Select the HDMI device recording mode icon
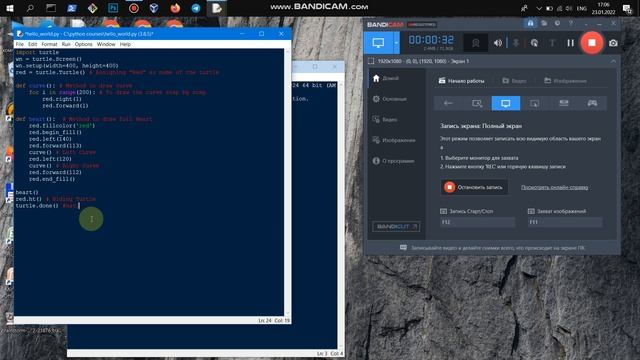Image resolution: width=640 pixels, height=360 pixels. coord(563,103)
